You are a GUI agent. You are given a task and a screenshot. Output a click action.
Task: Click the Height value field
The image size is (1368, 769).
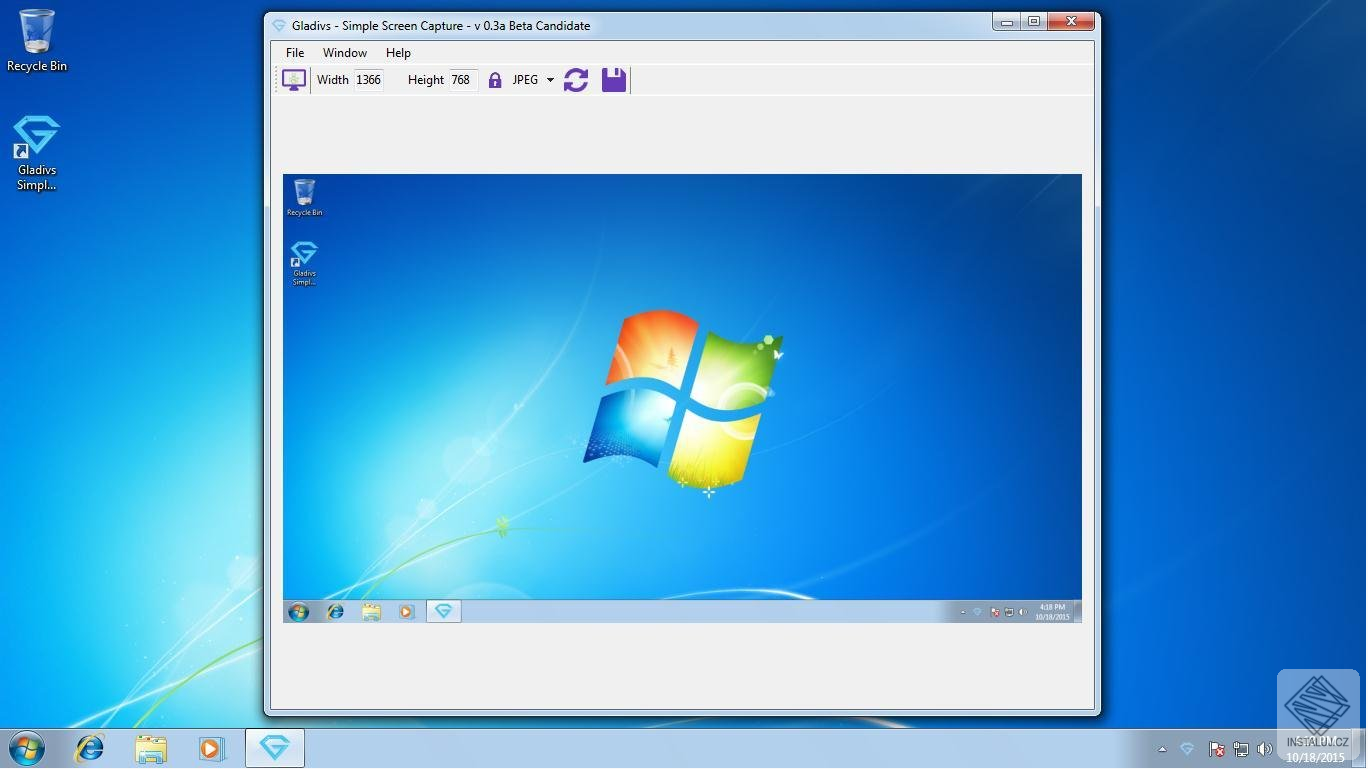pyautogui.click(x=461, y=79)
